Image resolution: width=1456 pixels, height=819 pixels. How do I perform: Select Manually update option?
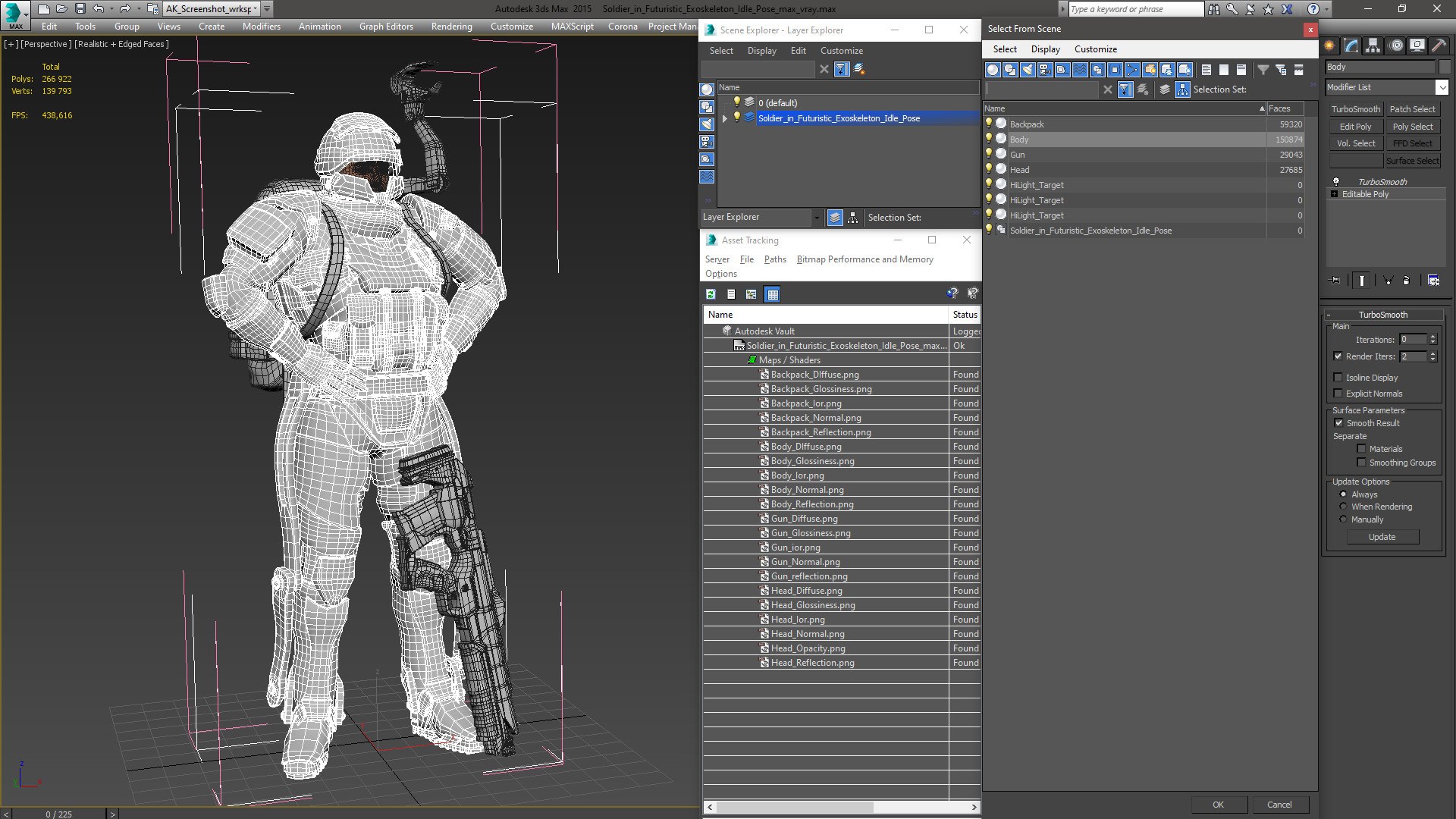(x=1343, y=519)
